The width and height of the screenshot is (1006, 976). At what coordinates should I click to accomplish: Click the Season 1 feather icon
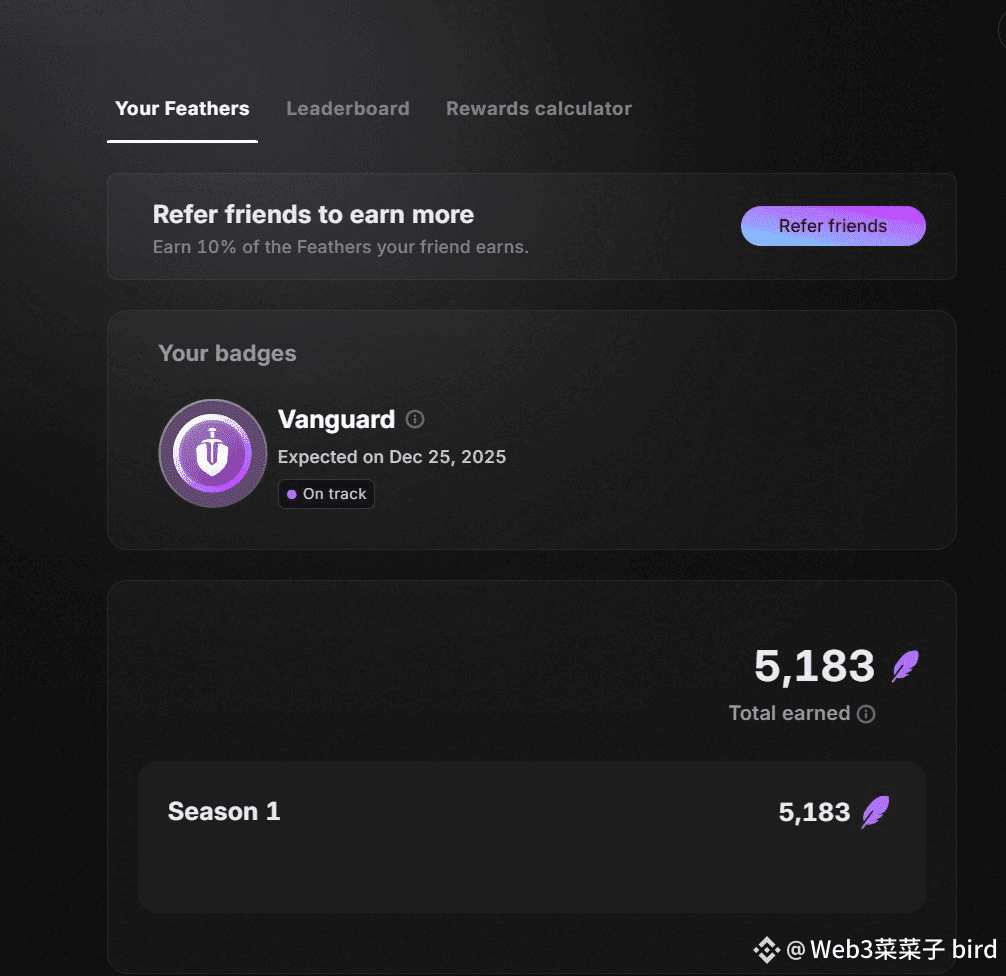875,812
